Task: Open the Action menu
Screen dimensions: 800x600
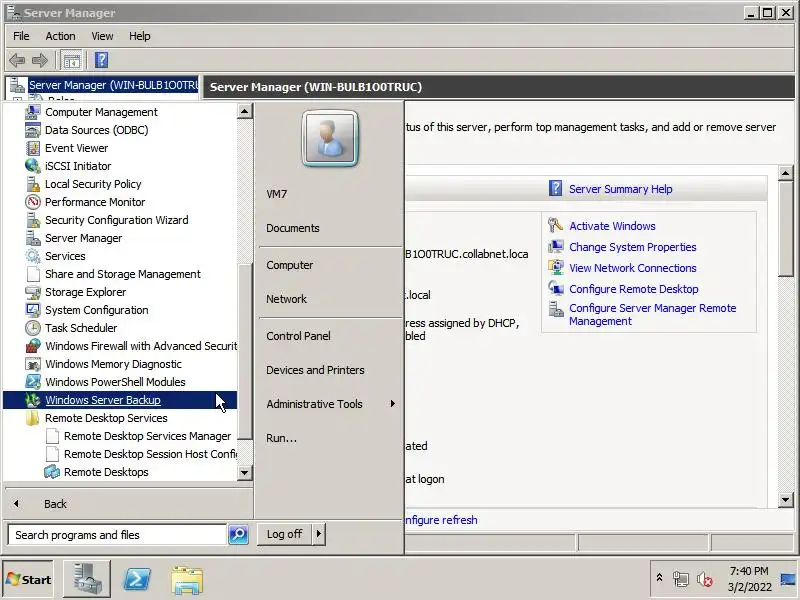Action: pos(60,36)
